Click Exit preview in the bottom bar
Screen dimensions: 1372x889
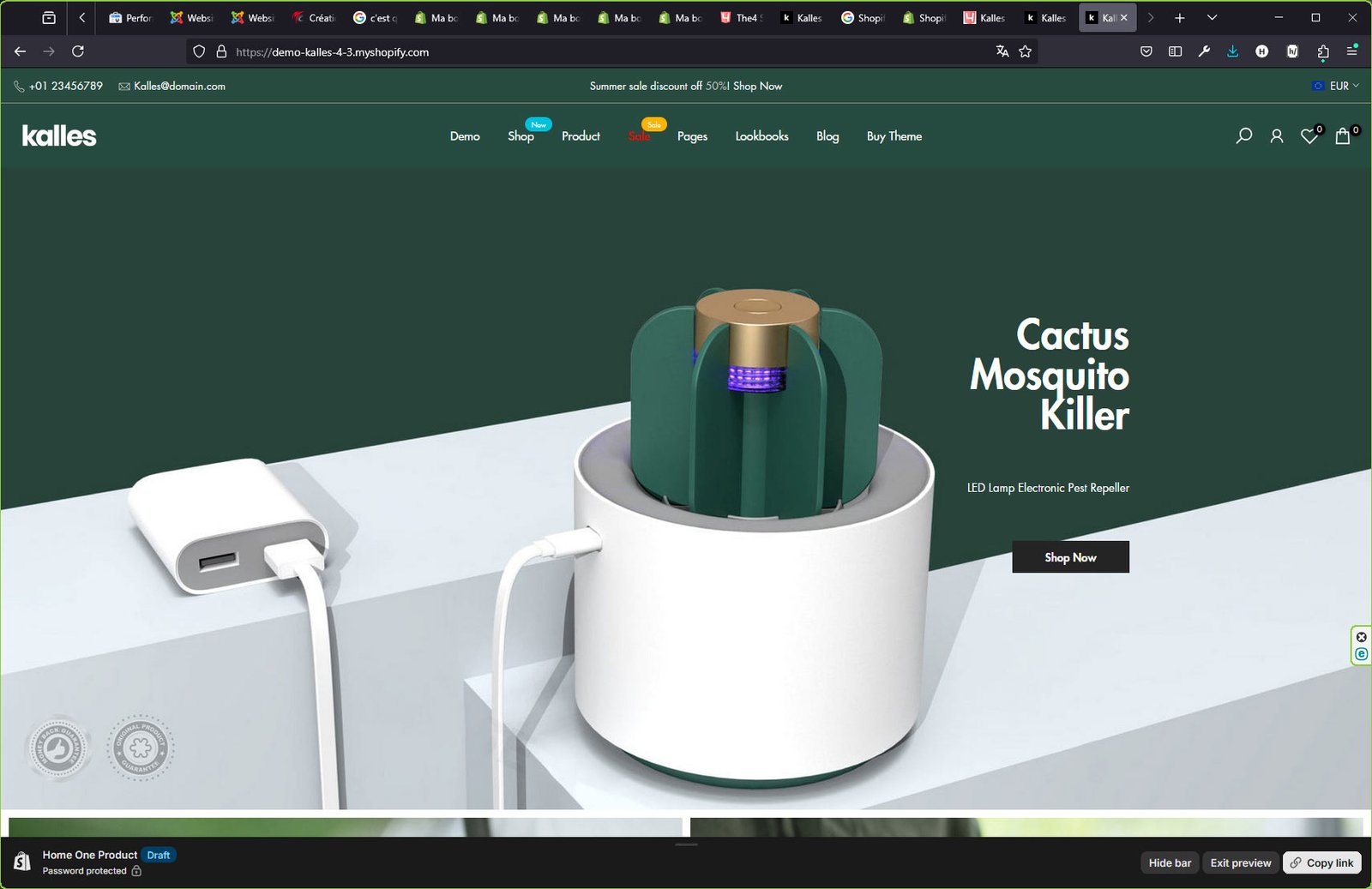[x=1239, y=862]
